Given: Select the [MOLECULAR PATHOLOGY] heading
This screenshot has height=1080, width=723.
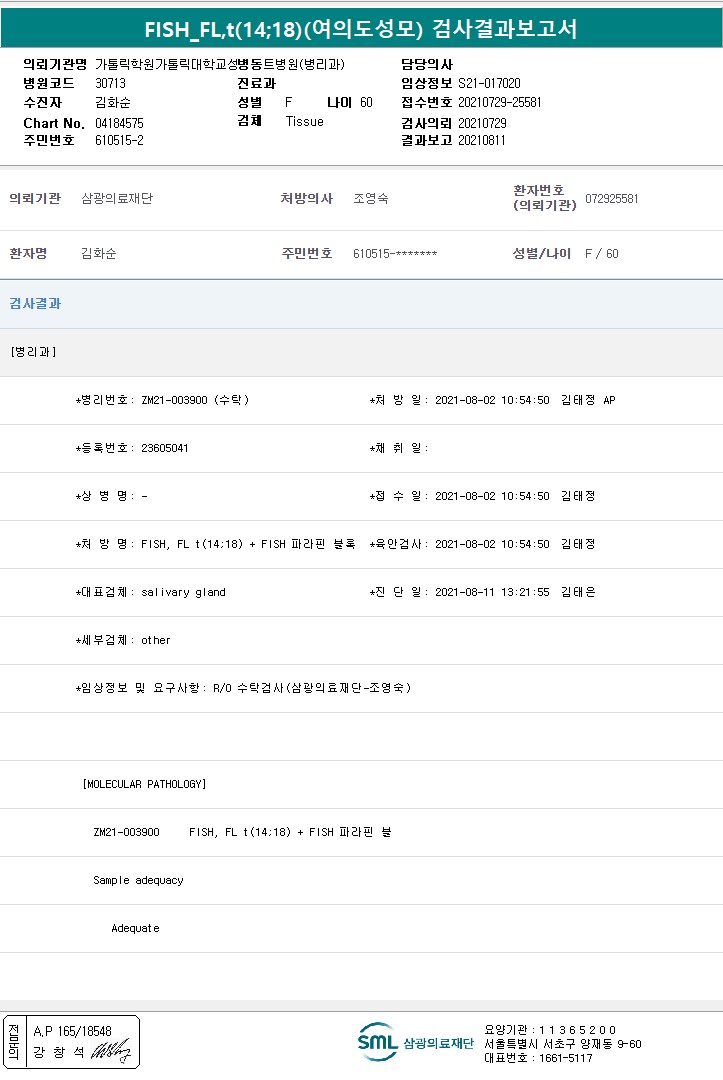Looking at the screenshot, I should pos(144,784).
